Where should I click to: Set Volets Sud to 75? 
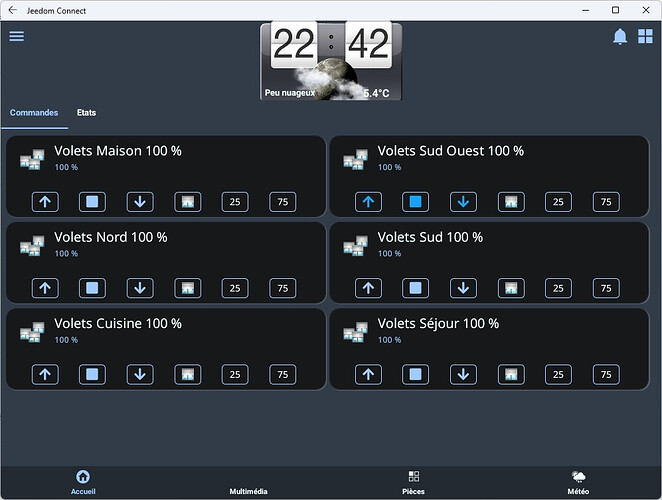coord(606,288)
